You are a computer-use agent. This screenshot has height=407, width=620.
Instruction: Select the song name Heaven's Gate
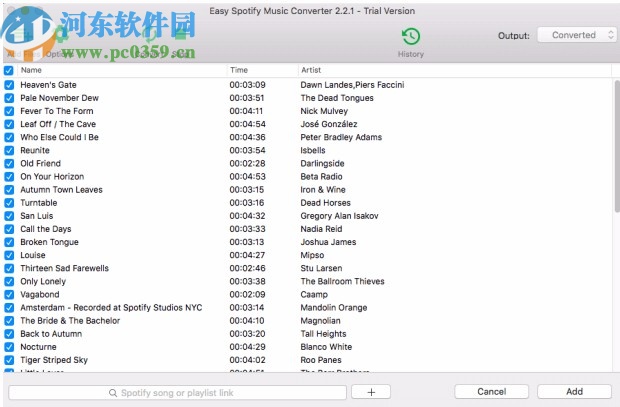(48, 85)
